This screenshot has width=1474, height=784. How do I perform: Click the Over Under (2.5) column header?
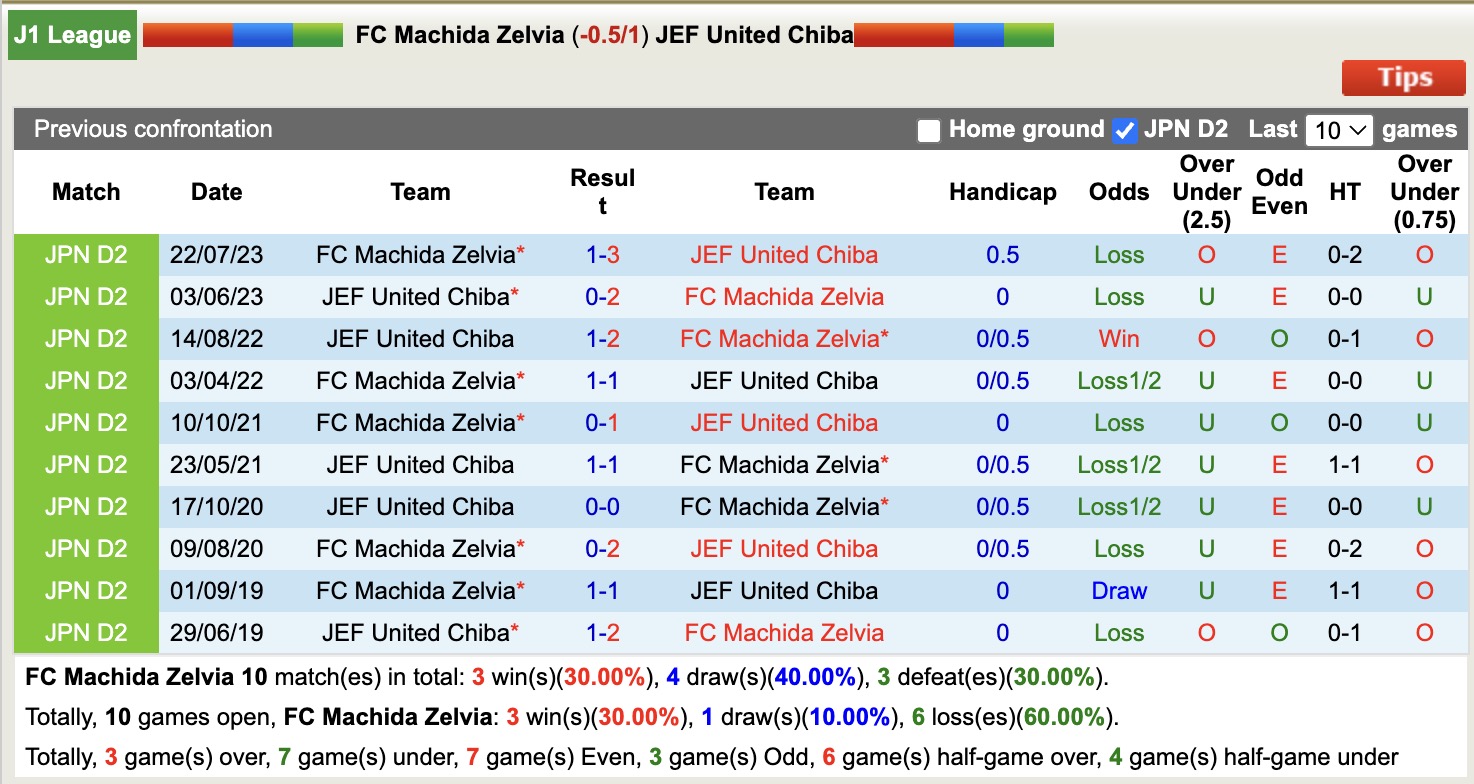1206,192
